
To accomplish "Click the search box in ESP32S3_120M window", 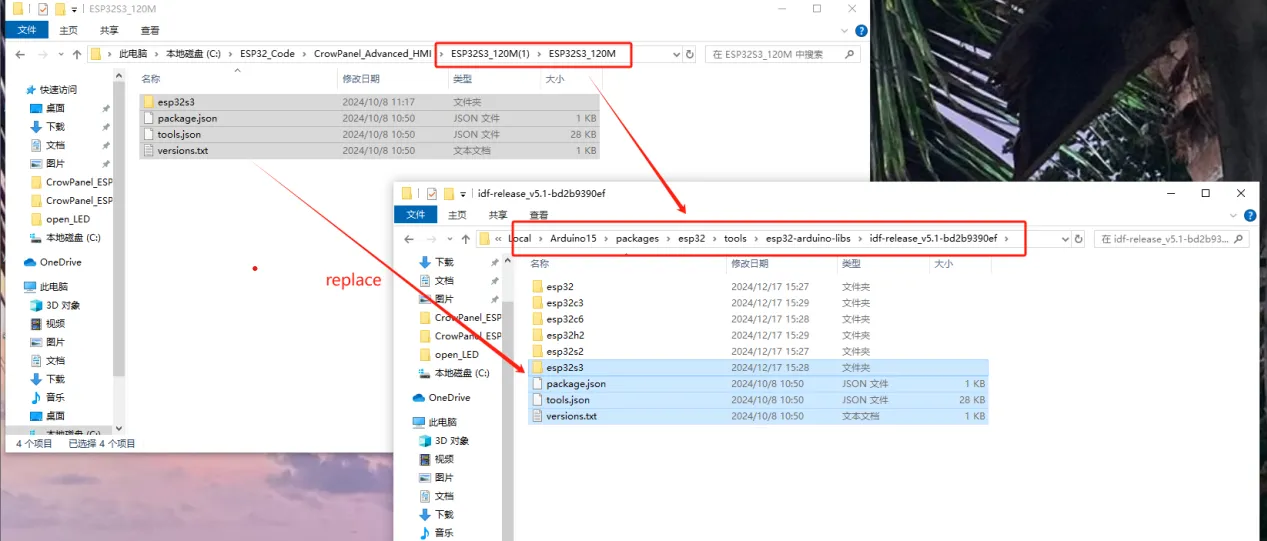I will pyautogui.click(x=780, y=54).
